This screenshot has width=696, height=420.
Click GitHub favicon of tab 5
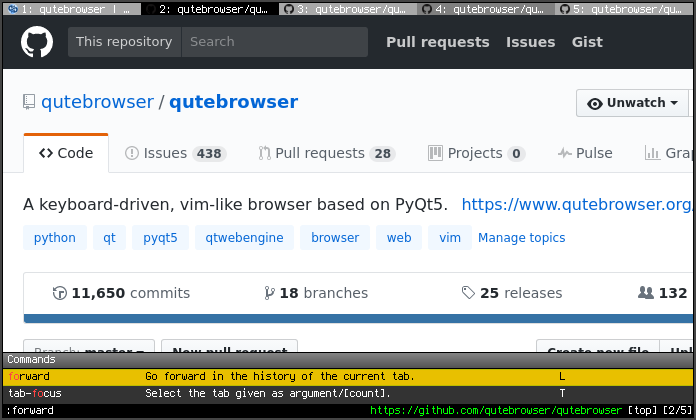click(565, 9)
